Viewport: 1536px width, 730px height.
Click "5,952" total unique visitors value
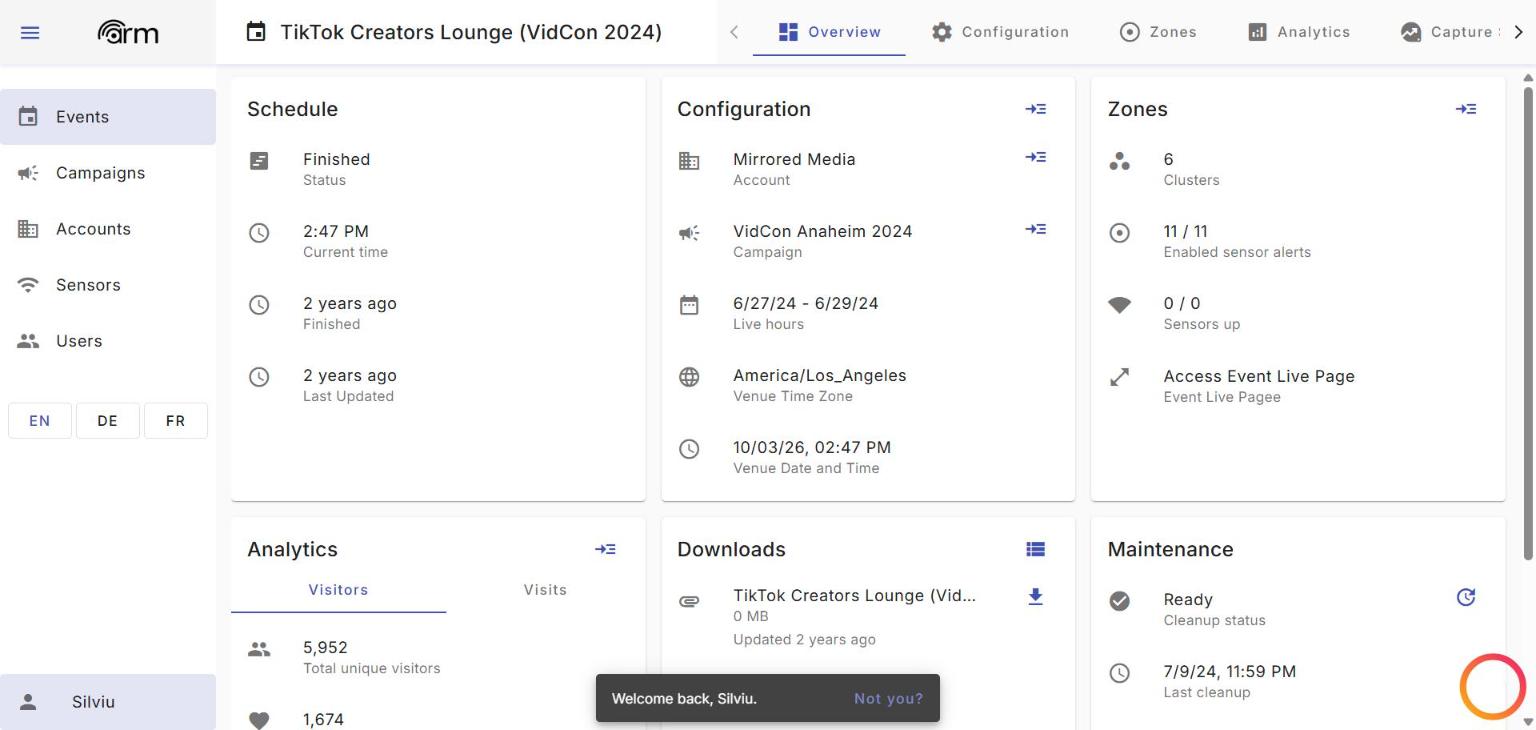[325, 648]
